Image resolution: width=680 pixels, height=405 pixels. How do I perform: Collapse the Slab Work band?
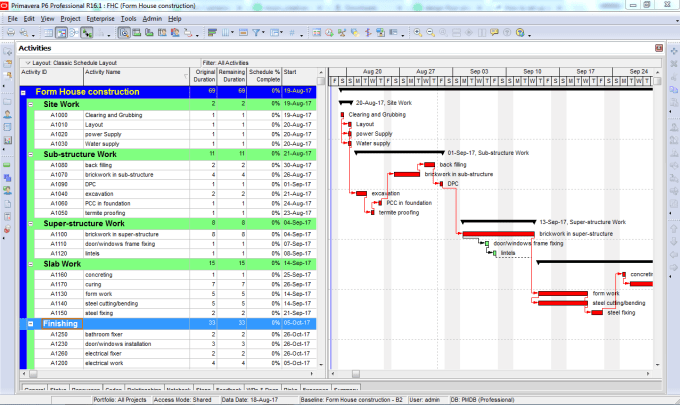pos(31,264)
